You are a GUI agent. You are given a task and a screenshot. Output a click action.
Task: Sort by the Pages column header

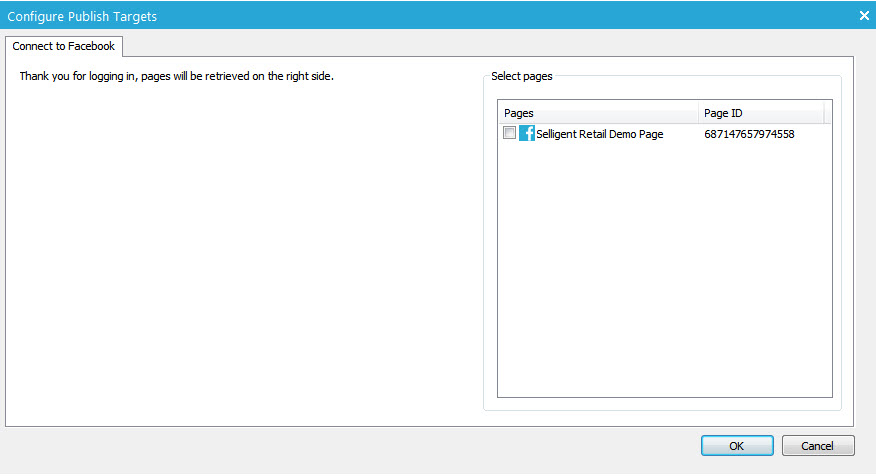pos(598,113)
